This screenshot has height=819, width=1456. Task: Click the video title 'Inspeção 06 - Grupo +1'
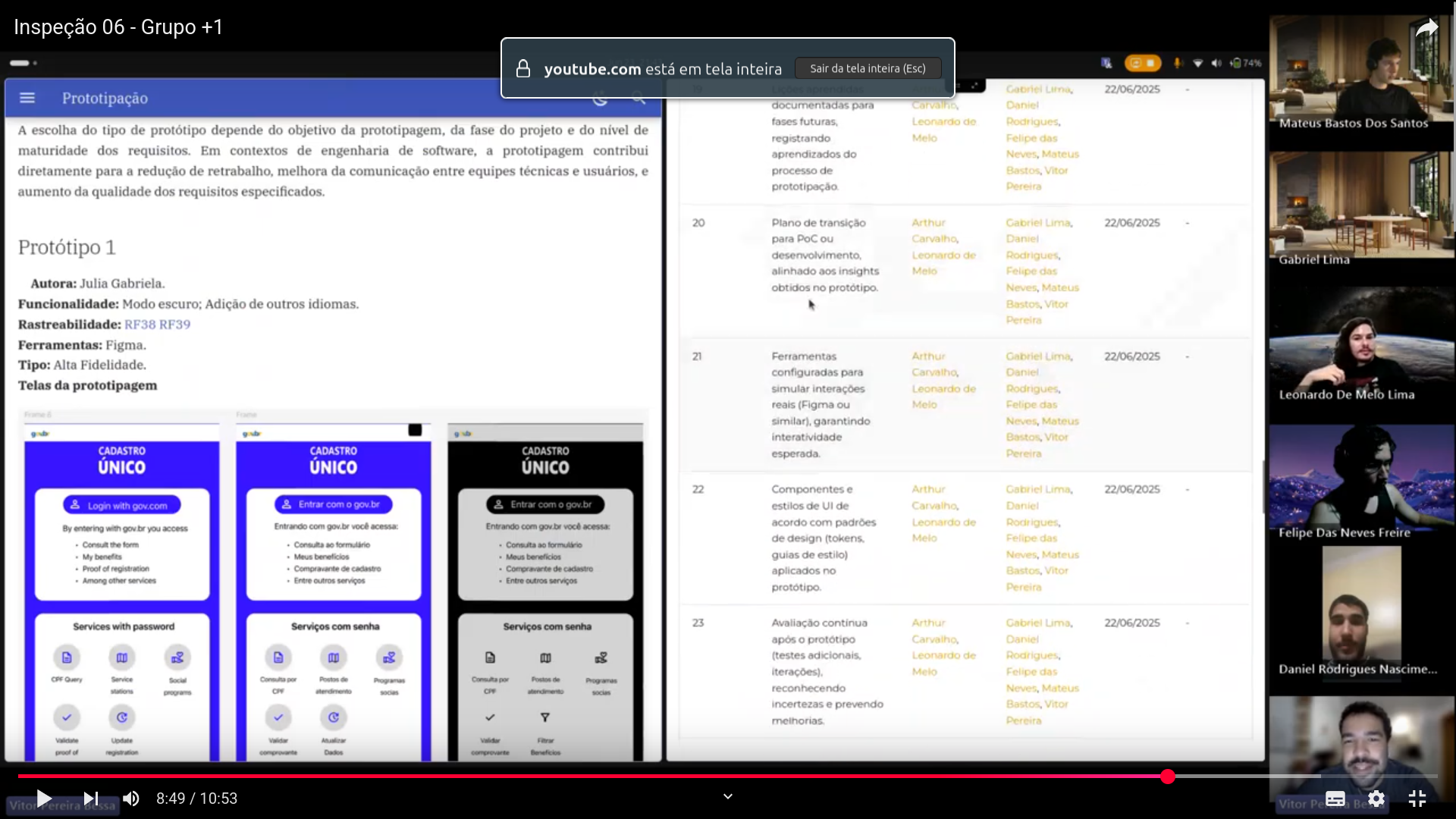click(x=118, y=27)
